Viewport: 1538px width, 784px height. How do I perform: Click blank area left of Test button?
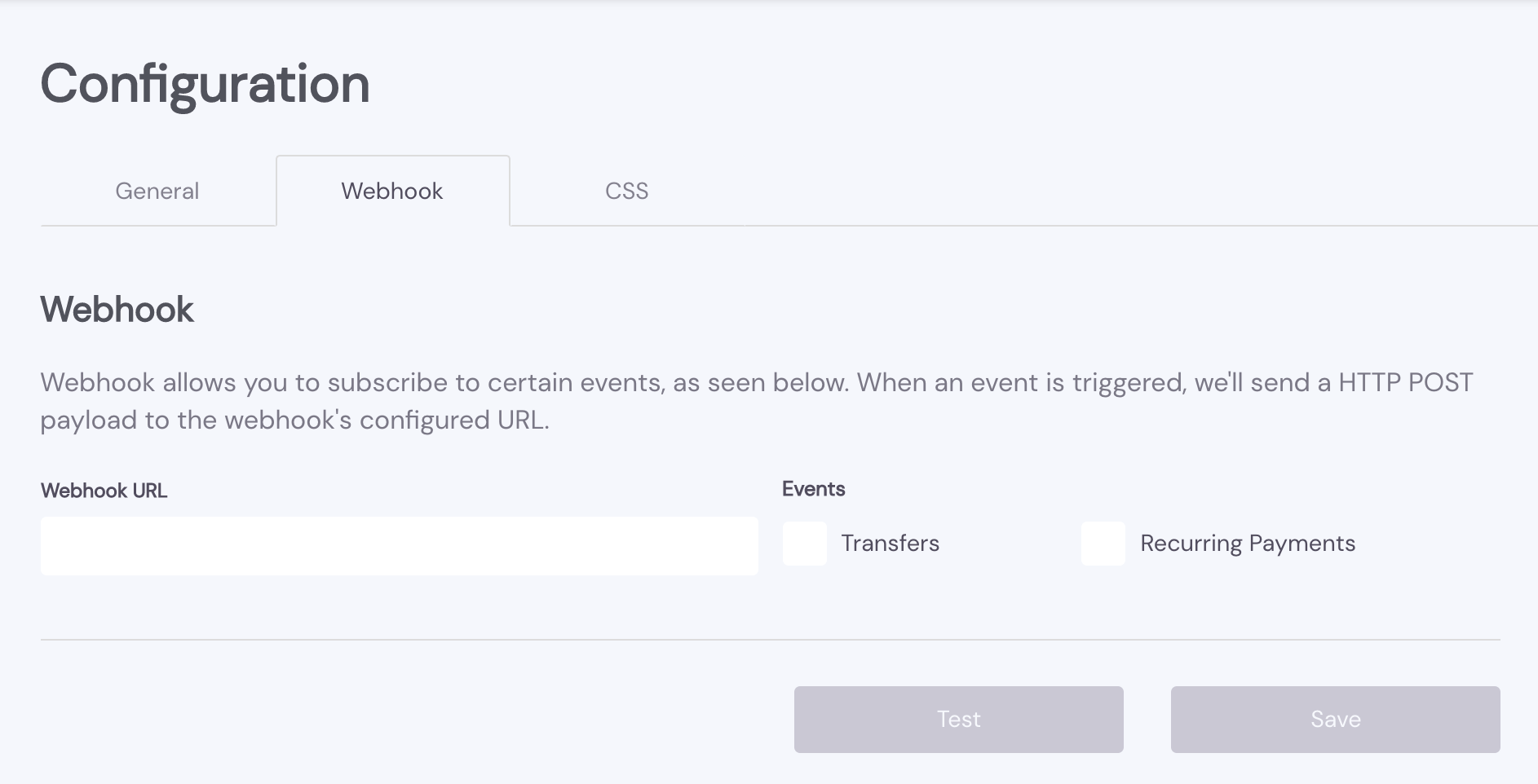click(x=408, y=719)
